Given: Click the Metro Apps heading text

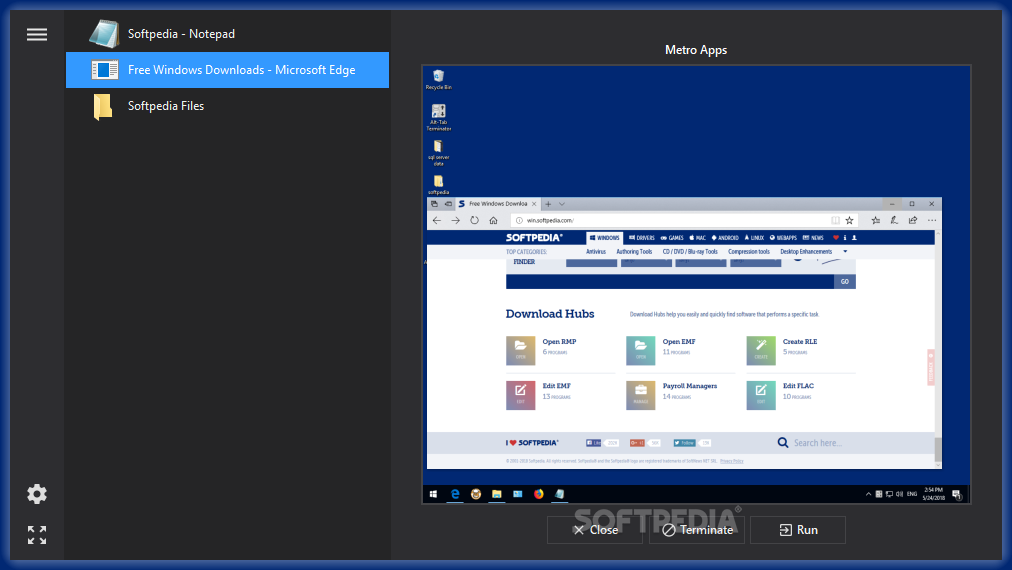Looking at the screenshot, I should coord(696,50).
